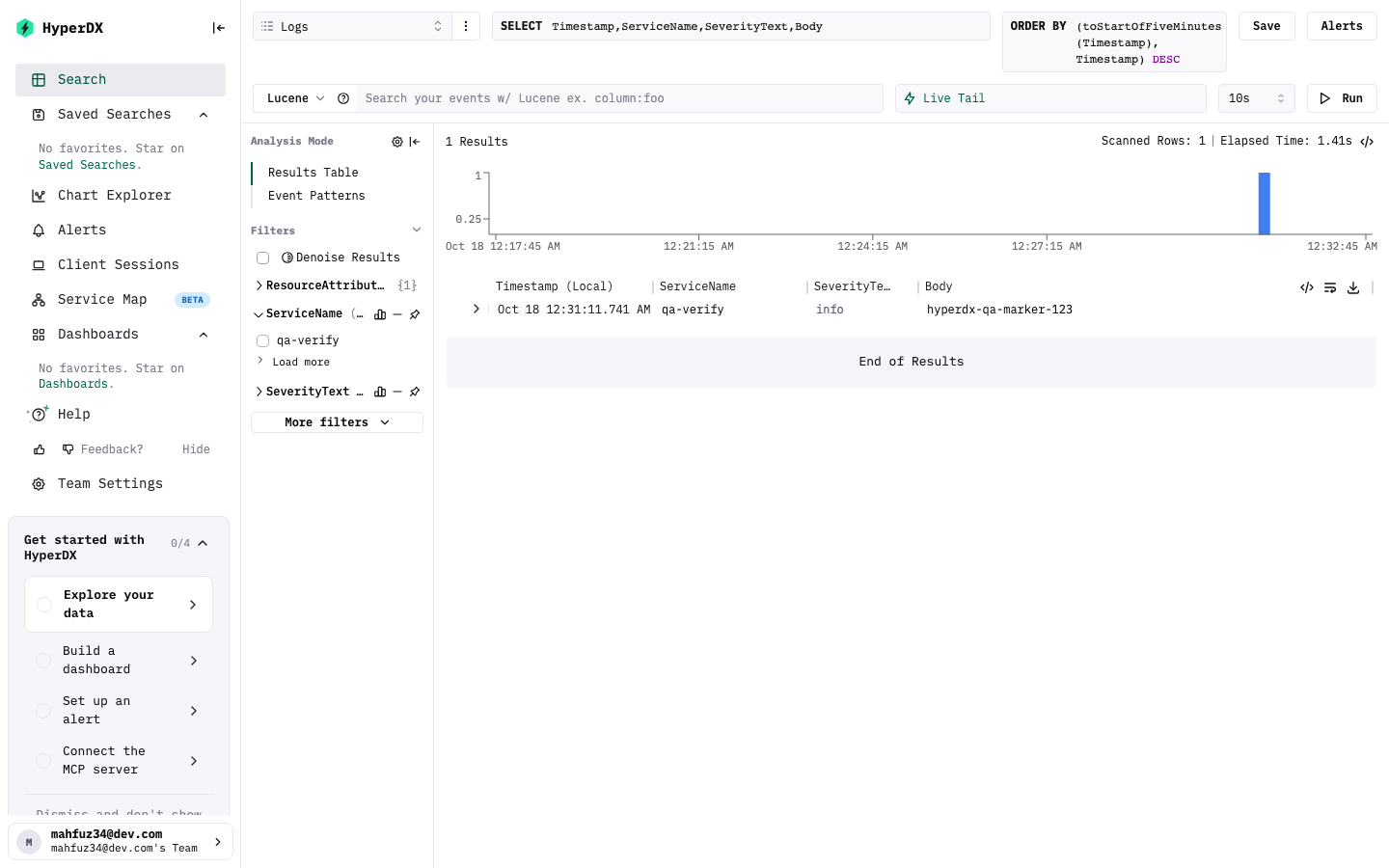Show generated SQL next to Elapsed Time
The height and width of the screenshot is (868, 1389).
(1367, 142)
